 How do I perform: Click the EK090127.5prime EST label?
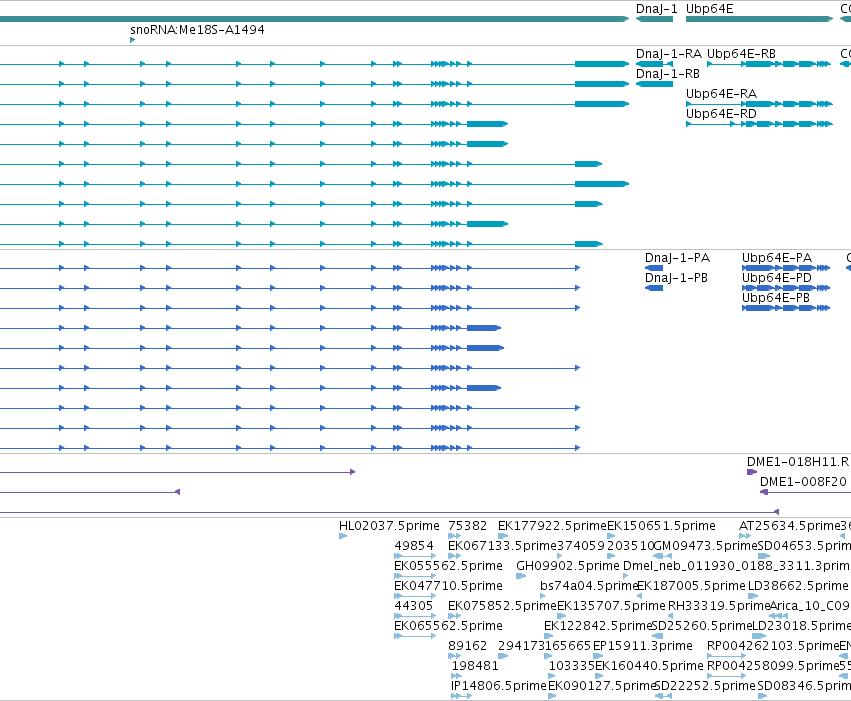pos(602,686)
